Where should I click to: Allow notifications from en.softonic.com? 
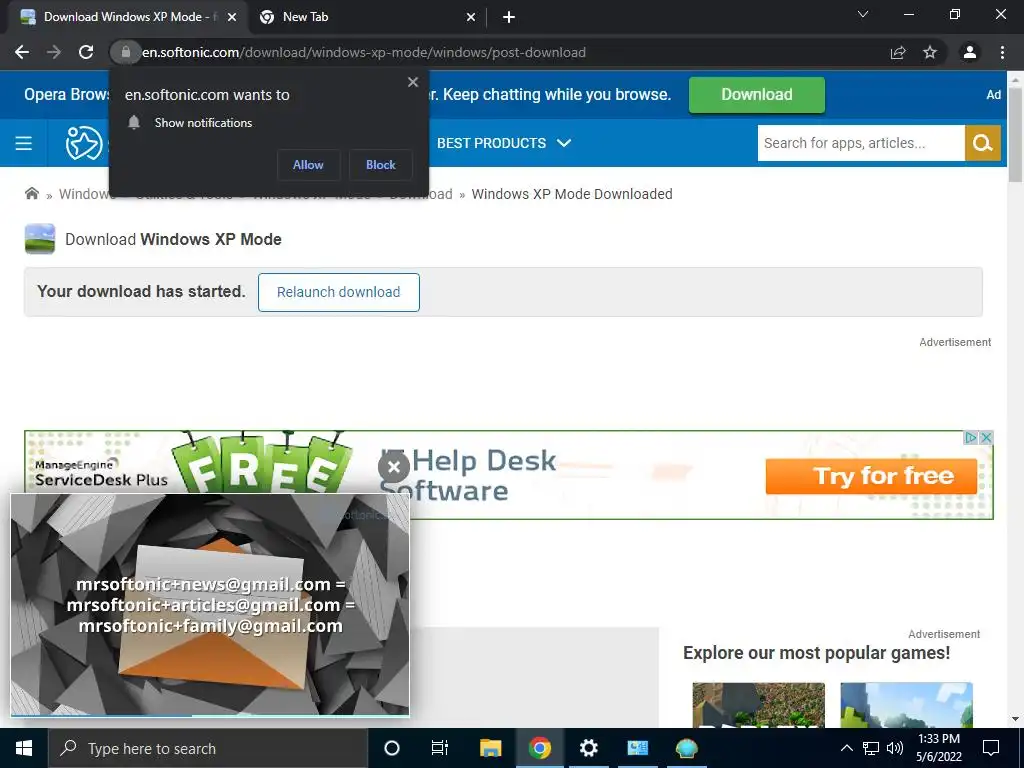coord(308,165)
